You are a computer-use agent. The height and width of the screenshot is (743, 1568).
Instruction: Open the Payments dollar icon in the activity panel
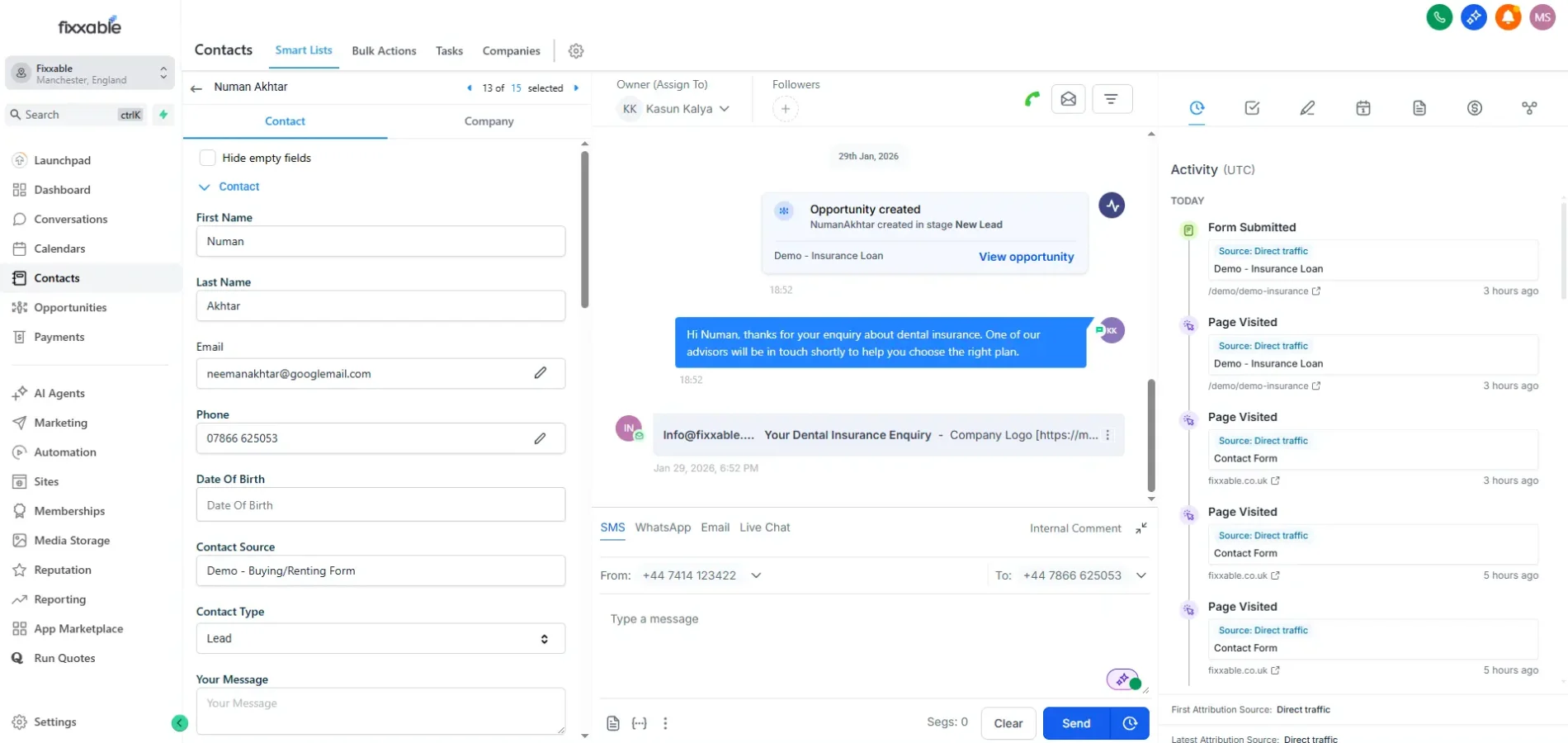(x=1475, y=107)
